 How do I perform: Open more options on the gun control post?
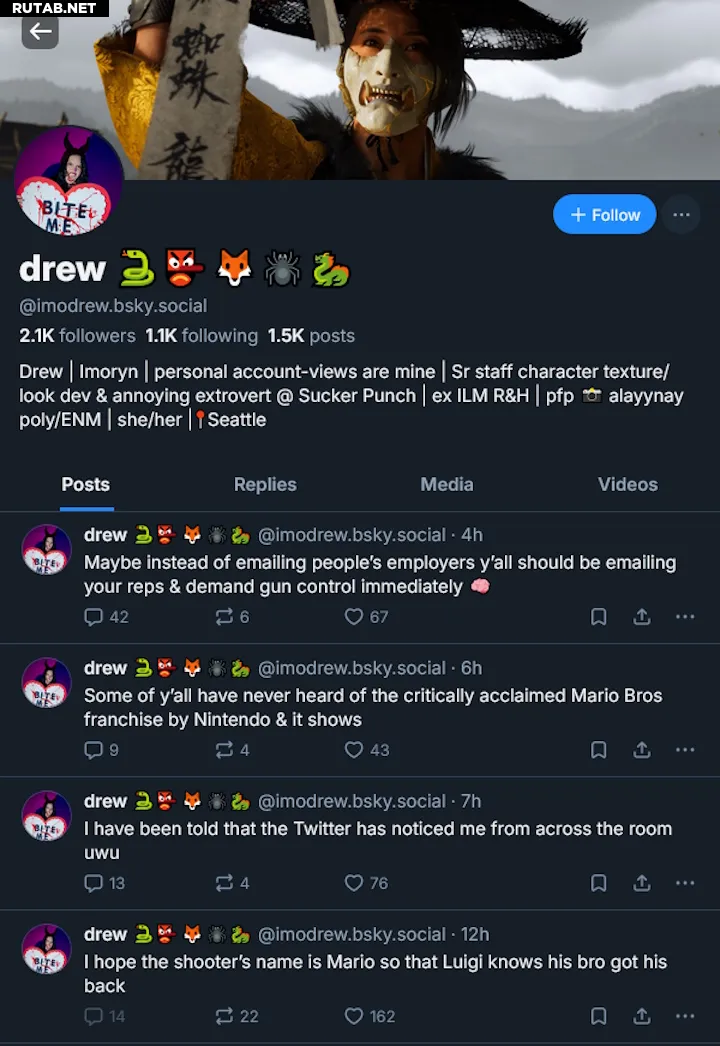click(685, 616)
